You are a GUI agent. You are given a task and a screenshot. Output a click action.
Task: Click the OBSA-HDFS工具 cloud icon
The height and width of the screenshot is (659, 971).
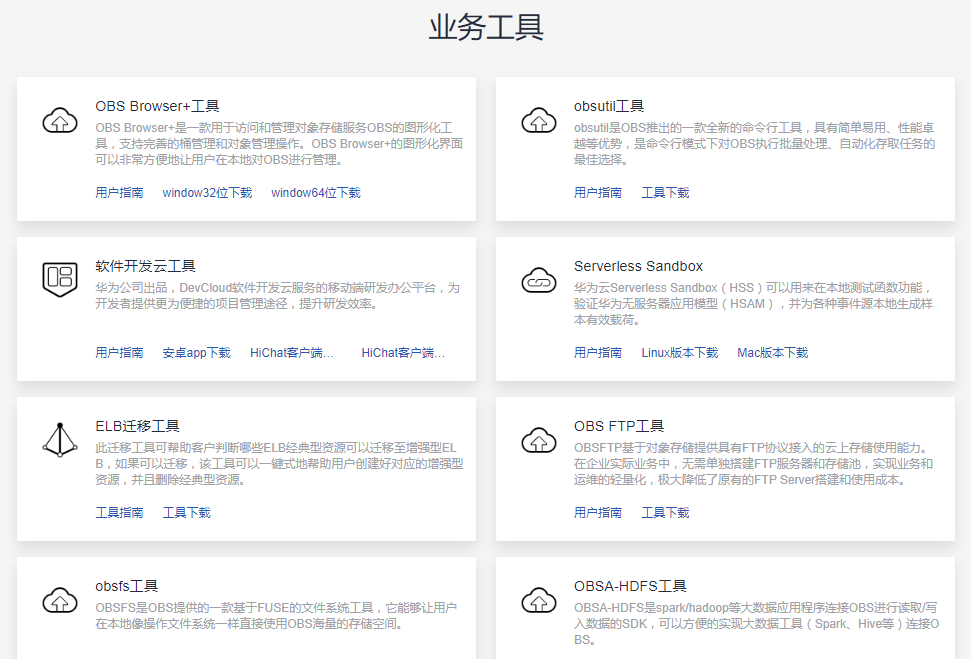539,600
